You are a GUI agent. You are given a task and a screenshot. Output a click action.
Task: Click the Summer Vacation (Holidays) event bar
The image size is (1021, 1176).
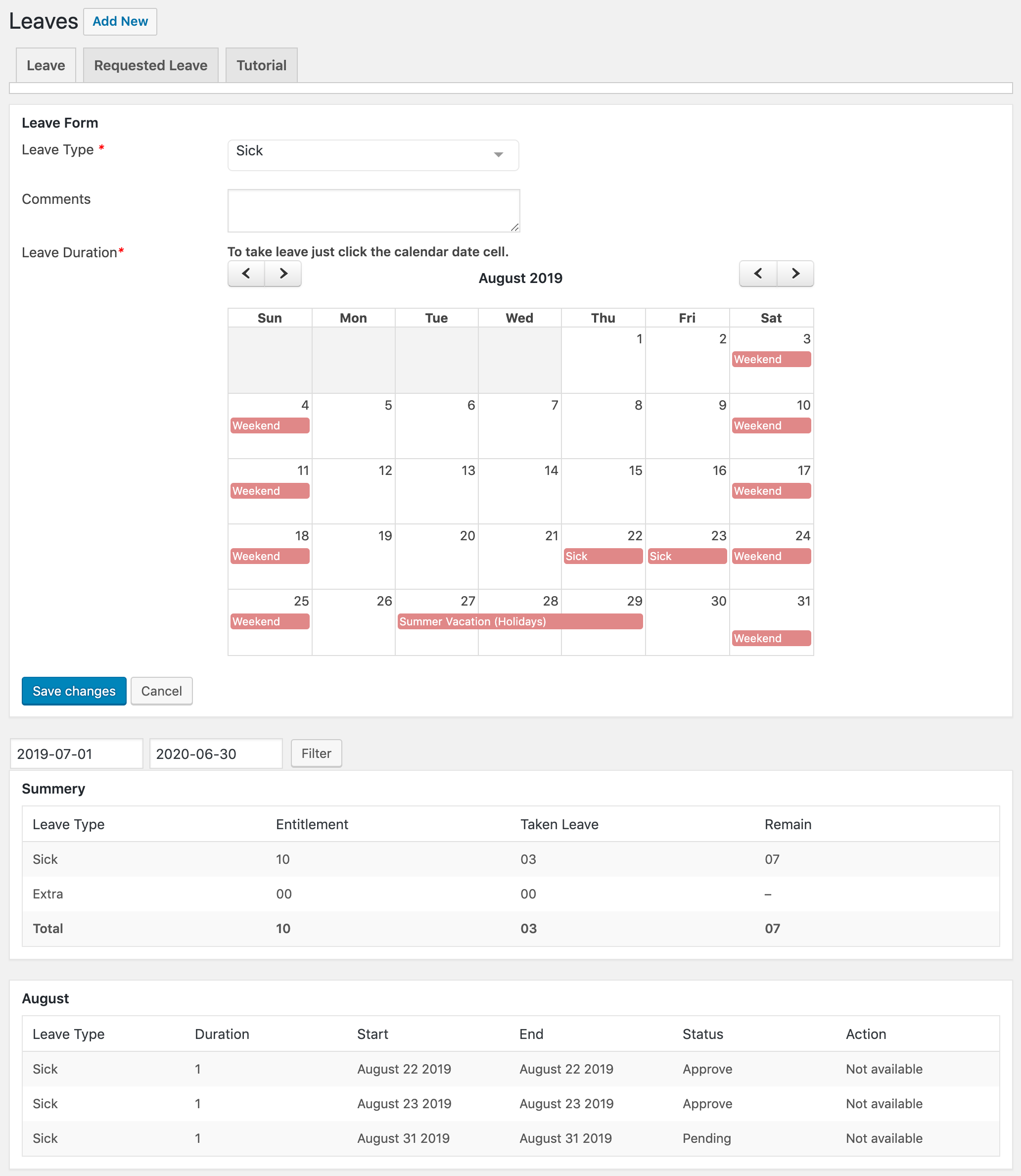click(x=519, y=621)
